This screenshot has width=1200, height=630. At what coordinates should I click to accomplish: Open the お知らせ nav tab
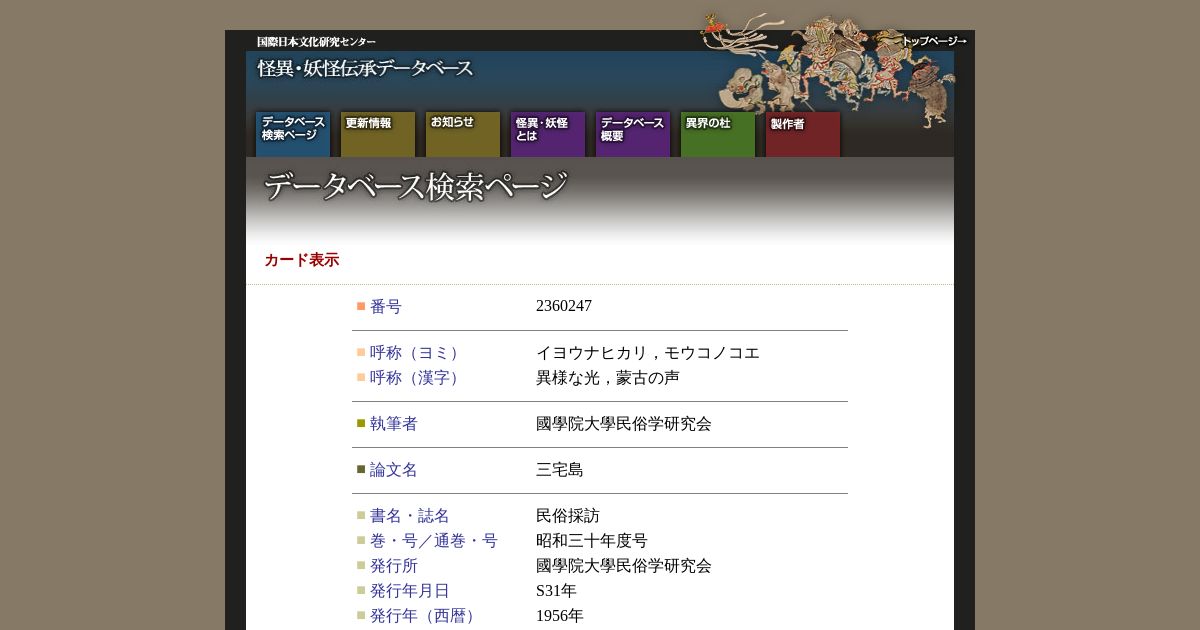point(463,134)
